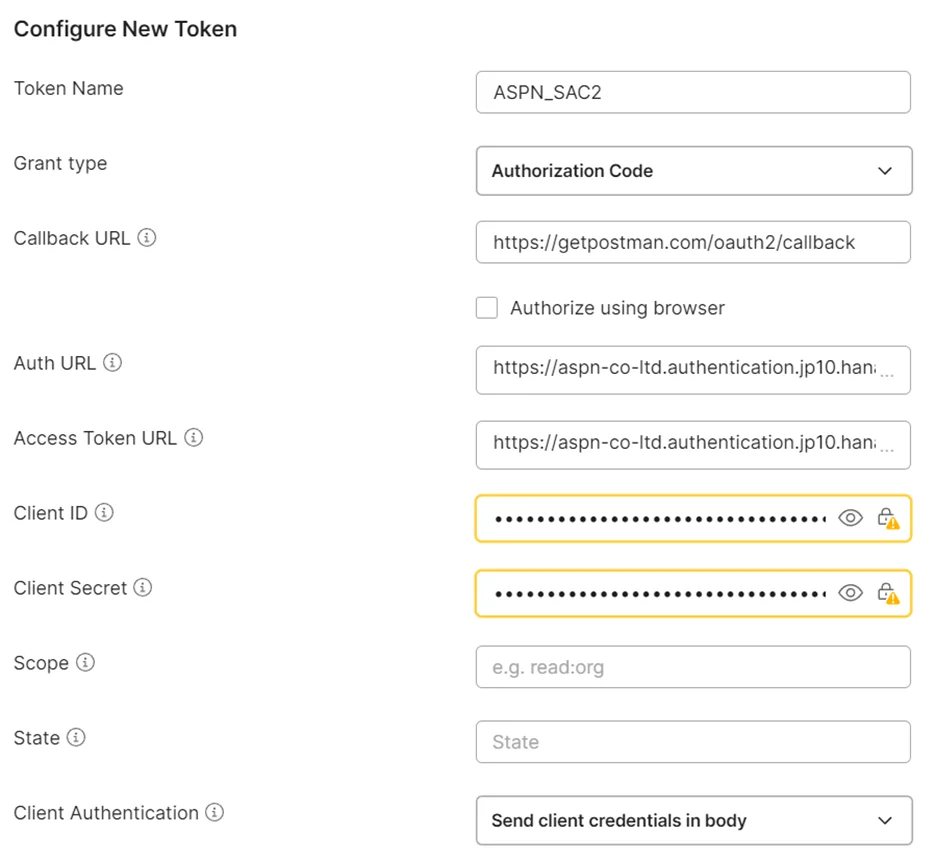The width and height of the screenshot is (935, 860).
Task: Click info icon beside Auth URL label
Action: [x=113, y=363]
